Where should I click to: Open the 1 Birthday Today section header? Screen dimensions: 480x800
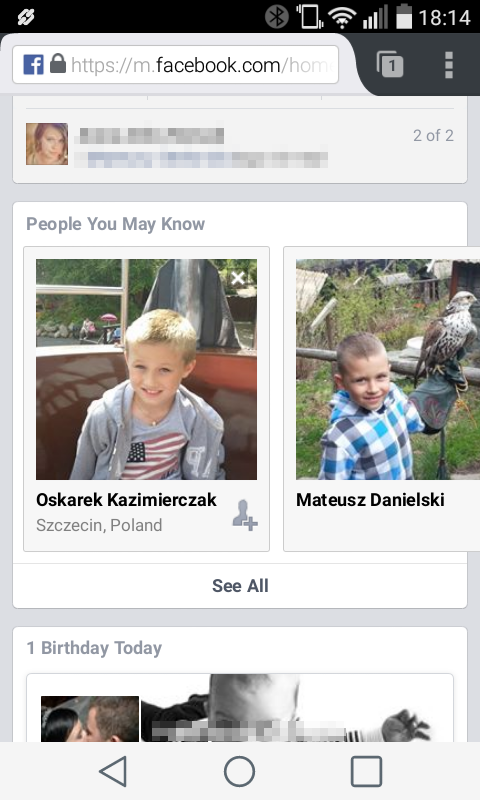(94, 648)
